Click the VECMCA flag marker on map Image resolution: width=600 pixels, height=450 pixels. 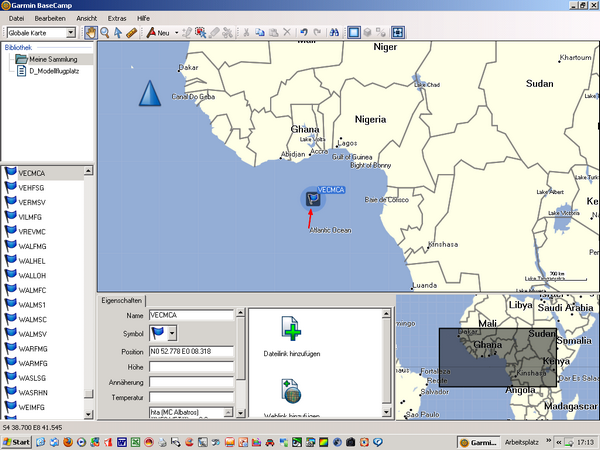point(313,199)
